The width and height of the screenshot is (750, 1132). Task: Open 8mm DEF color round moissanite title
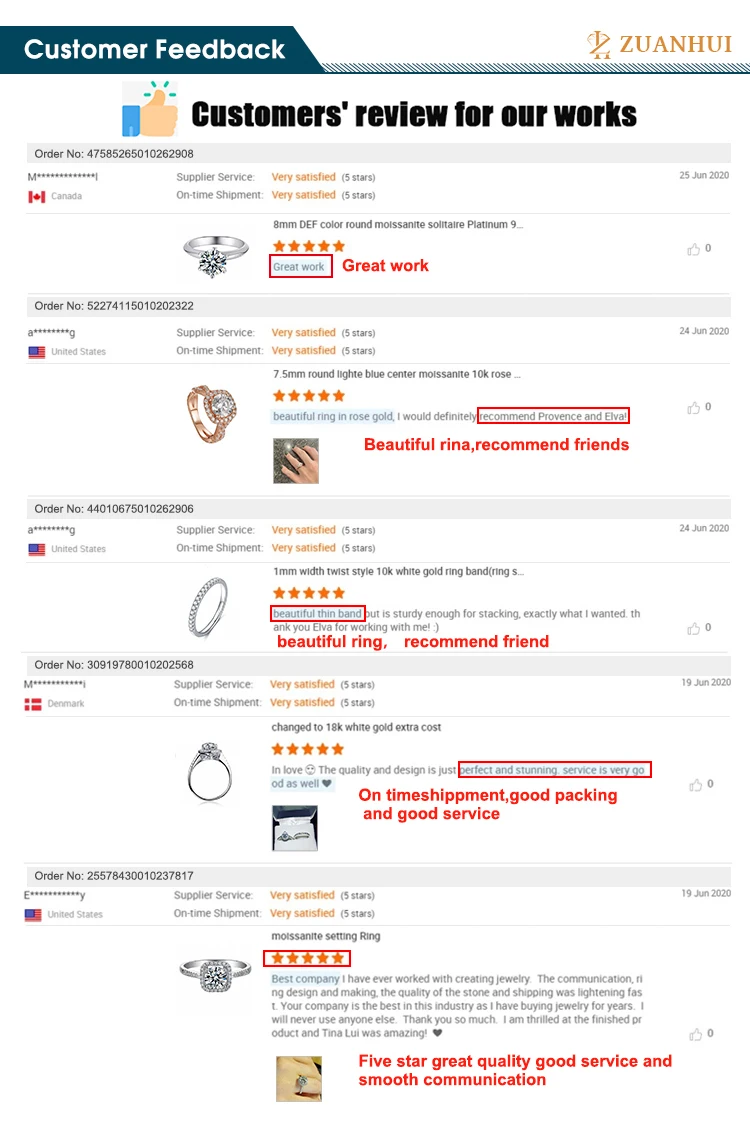point(397,225)
